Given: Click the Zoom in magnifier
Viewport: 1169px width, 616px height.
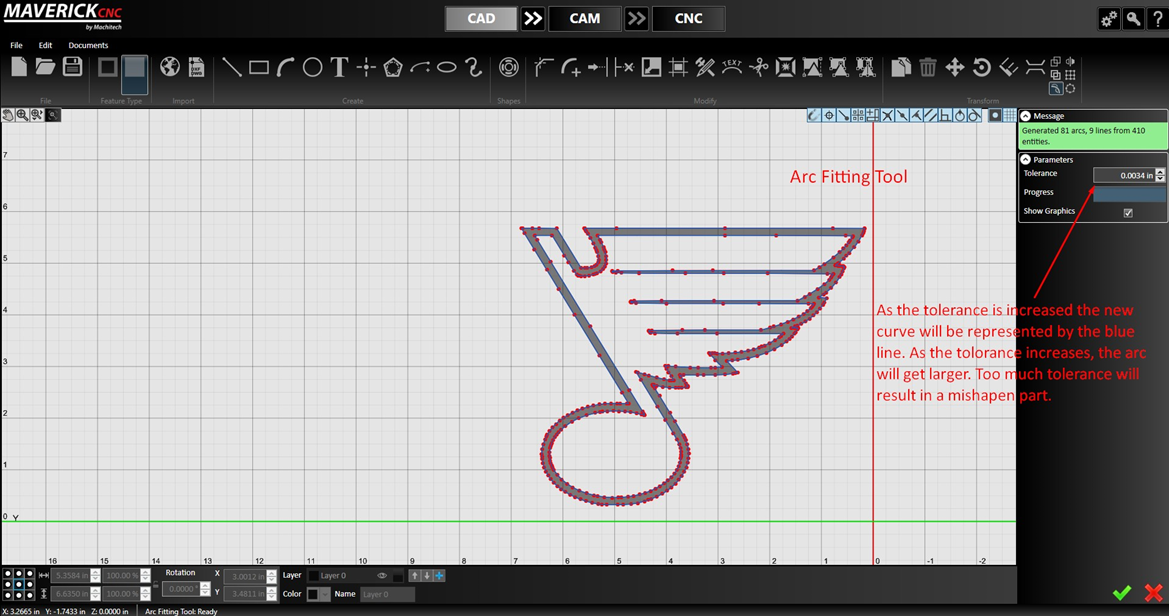Looking at the screenshot, I should pyautogui.click(x=22, y=115).
